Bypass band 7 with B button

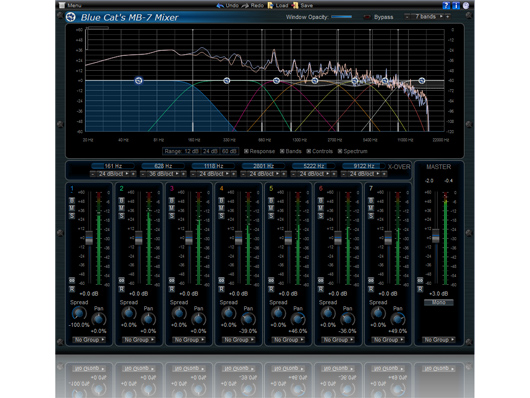pyautogui.click(x=371, y=201)
